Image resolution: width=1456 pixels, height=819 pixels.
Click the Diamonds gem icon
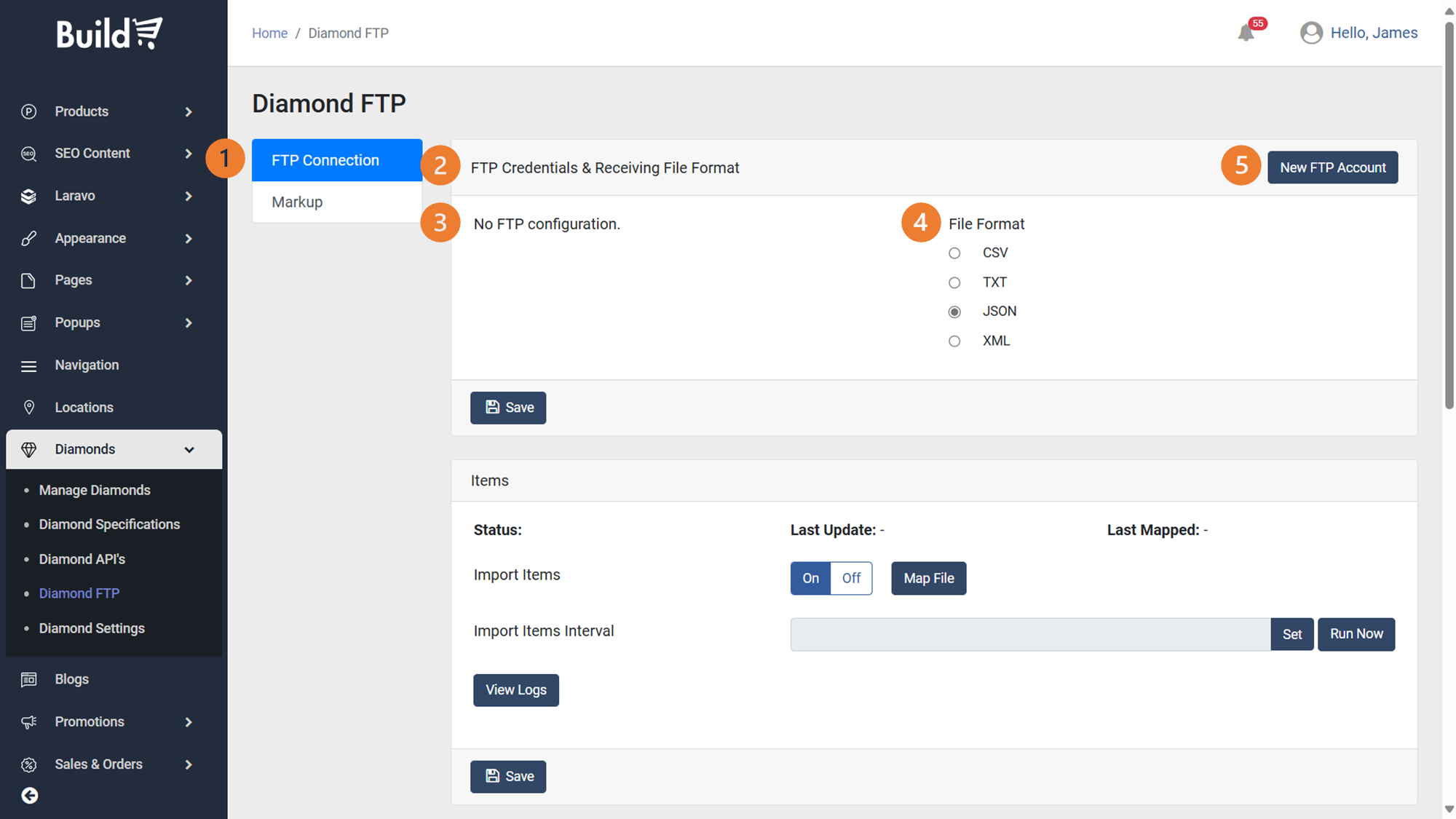point(29,449)
